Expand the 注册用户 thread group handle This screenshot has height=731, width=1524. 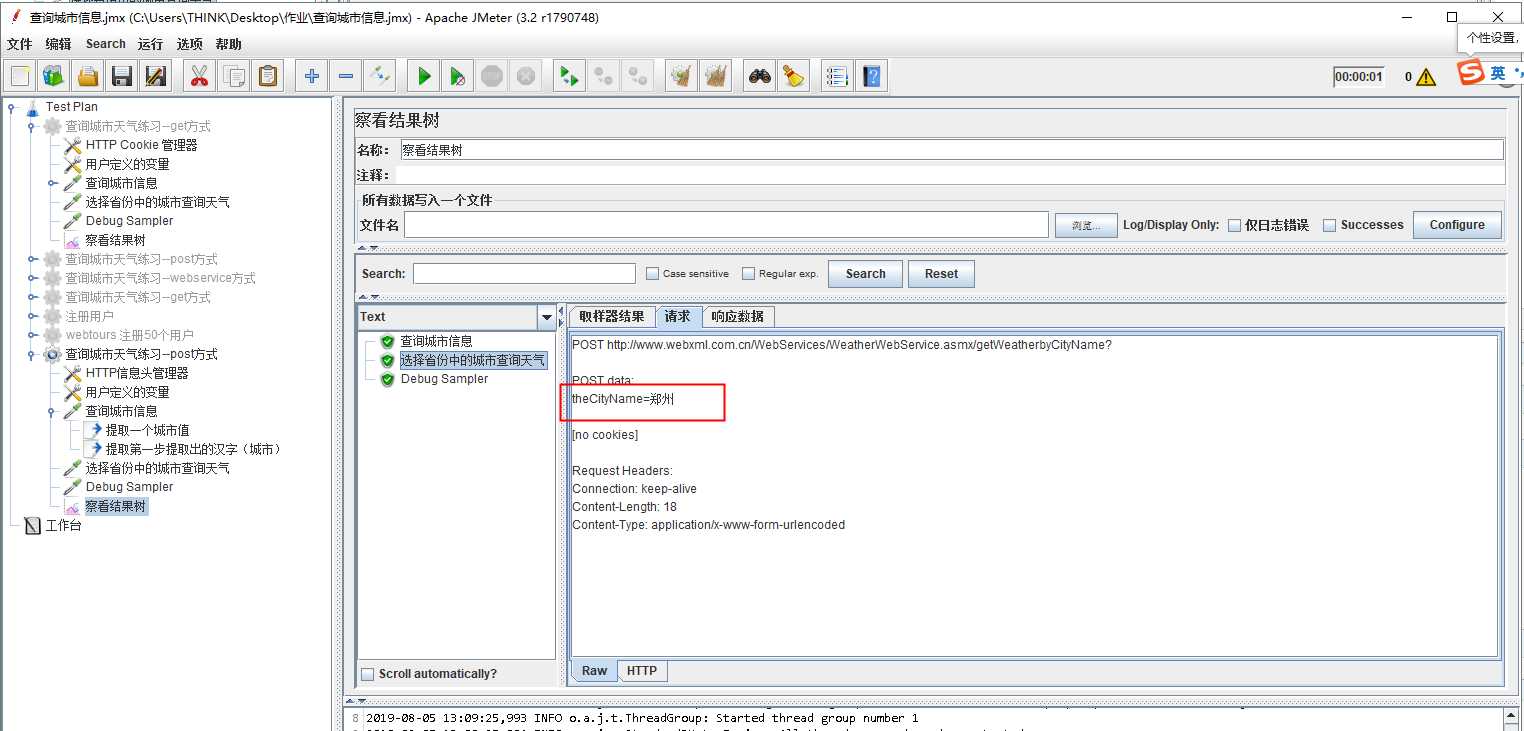(32, 316)
